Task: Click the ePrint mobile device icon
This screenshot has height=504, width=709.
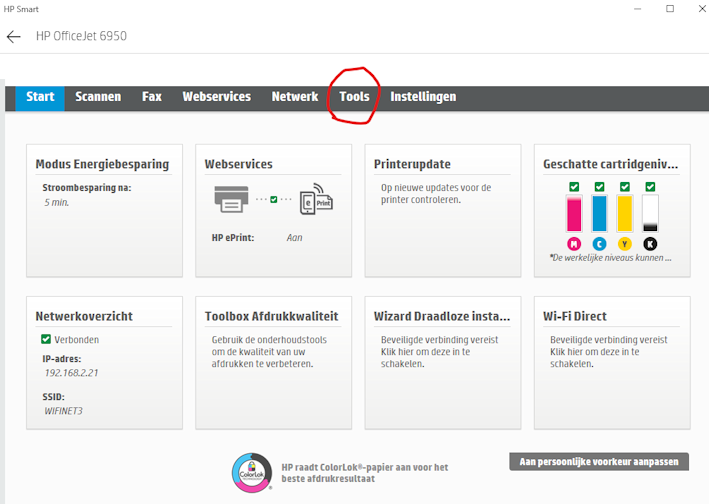Action: [316, 198]
